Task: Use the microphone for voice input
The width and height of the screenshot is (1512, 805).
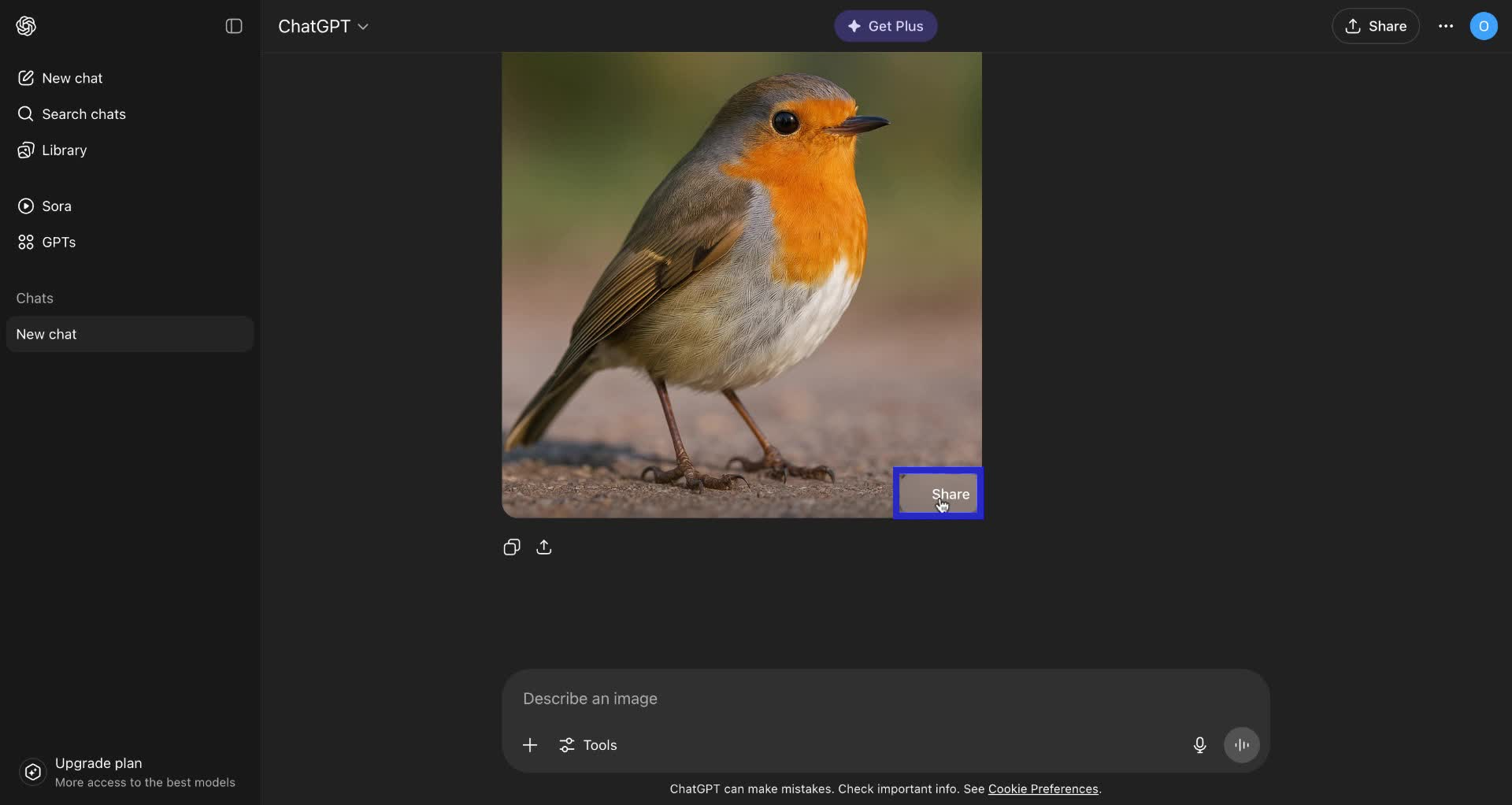Action: pyautogui.click(x=1199, y=744)
